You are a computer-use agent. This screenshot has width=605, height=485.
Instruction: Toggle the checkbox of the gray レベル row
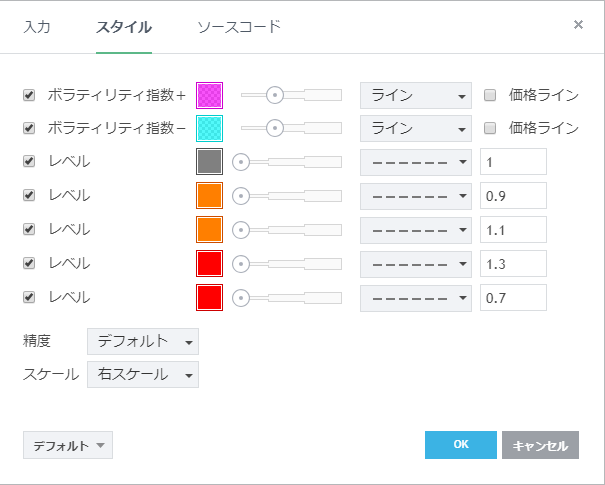point(29,162)
